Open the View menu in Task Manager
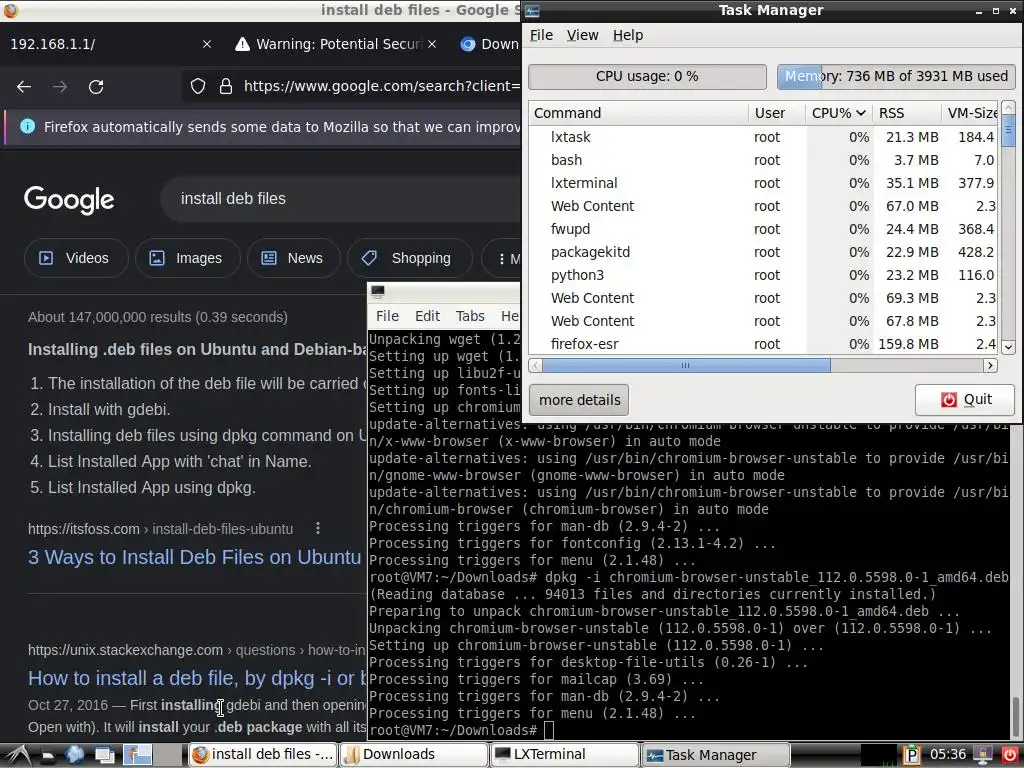 click(583, 35)
